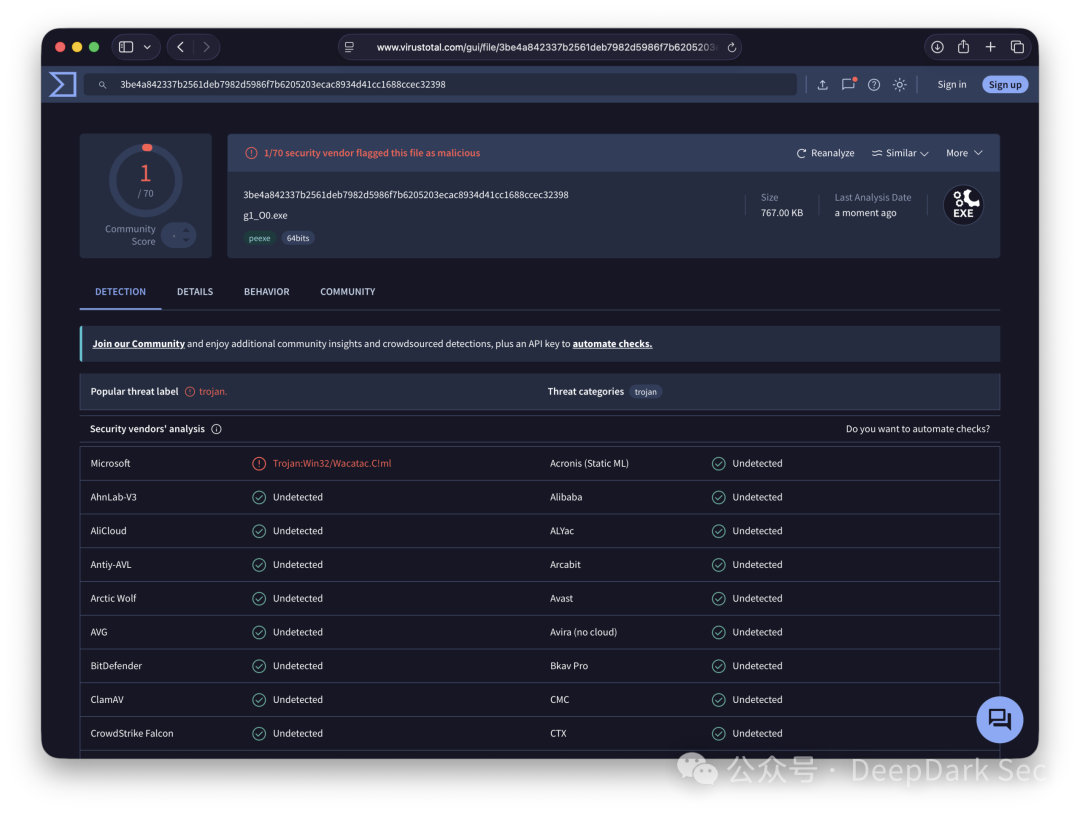
Task: Click the hash search input field
Action: point(441,85)
